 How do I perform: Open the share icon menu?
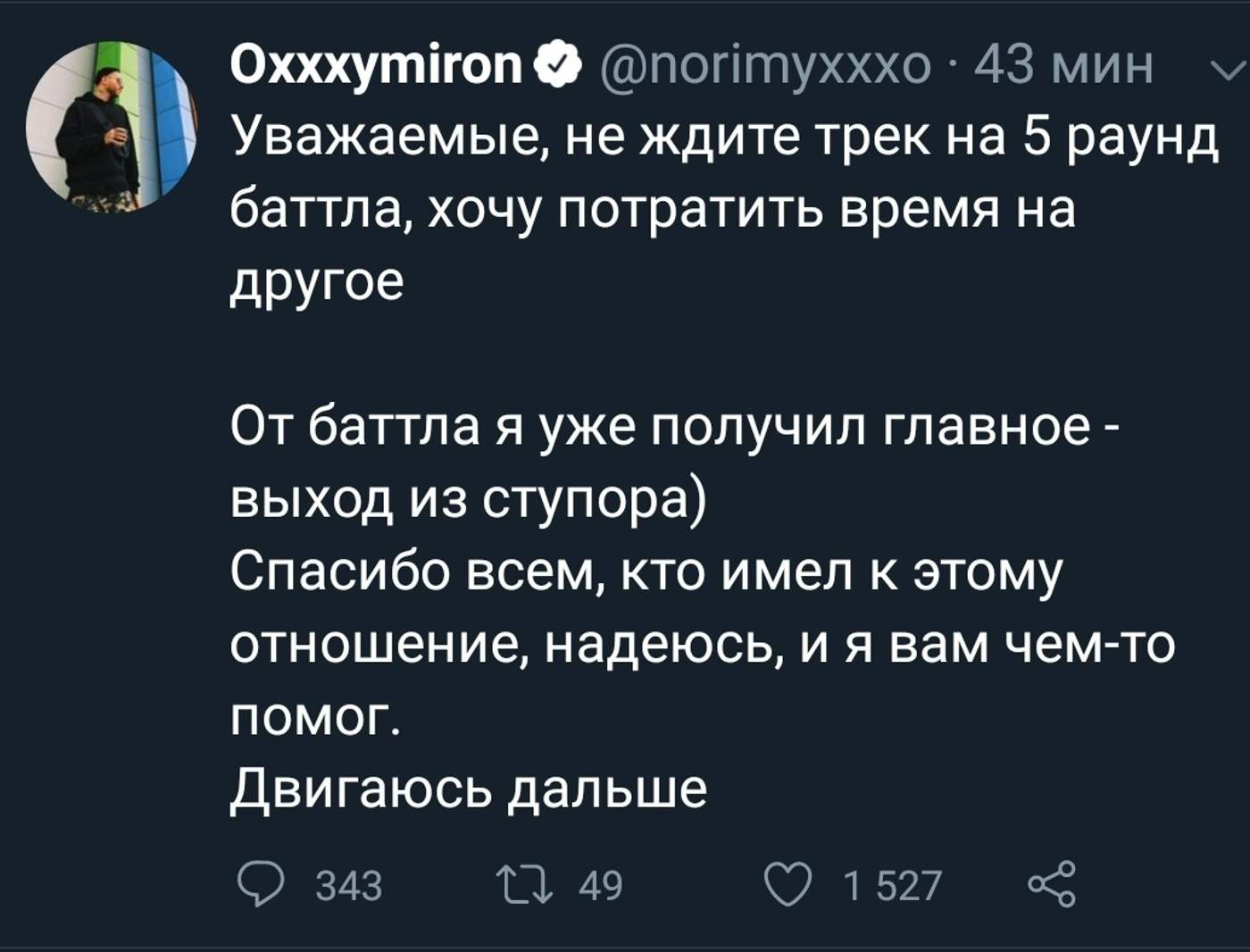[x=1053, y=884]
